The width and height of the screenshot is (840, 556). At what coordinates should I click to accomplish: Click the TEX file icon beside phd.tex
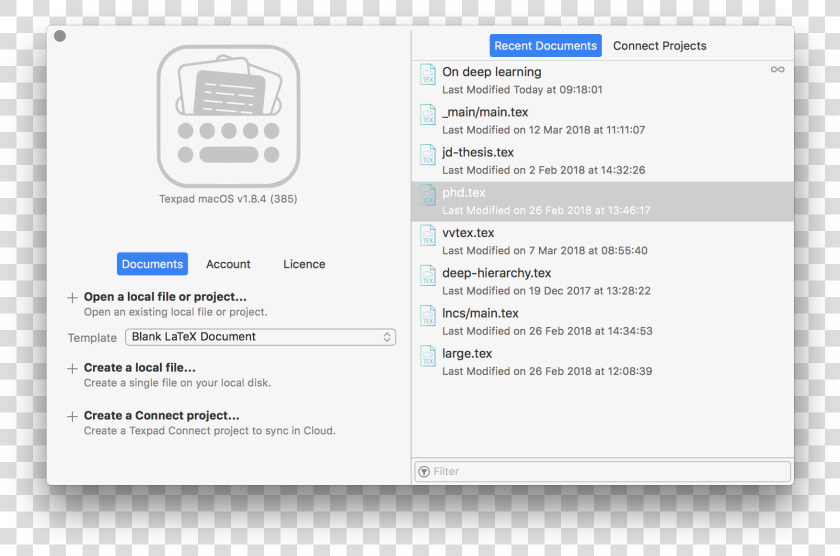tap(428, 195)
